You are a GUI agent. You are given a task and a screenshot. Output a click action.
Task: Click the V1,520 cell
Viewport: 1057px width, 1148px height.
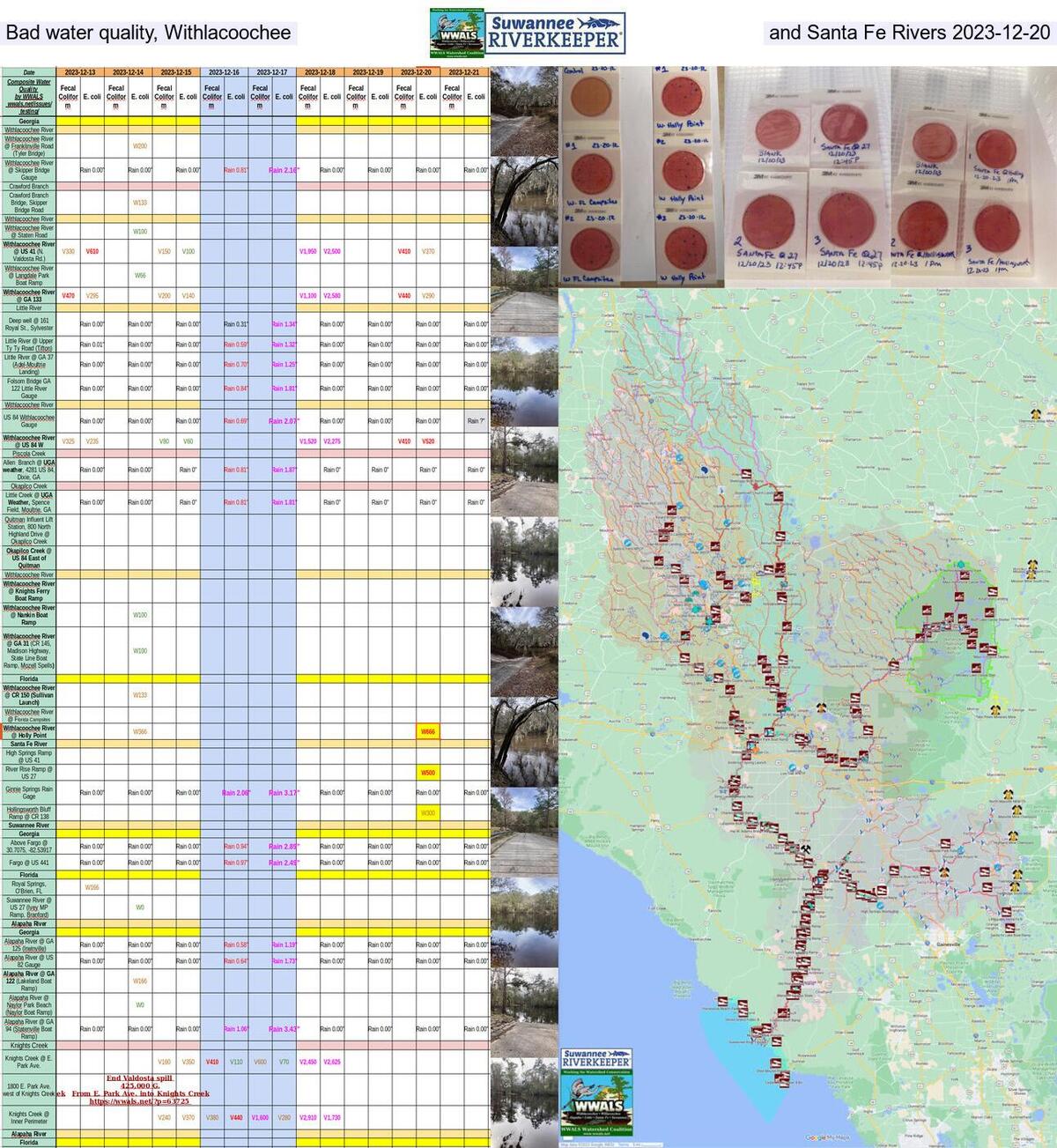308,441
